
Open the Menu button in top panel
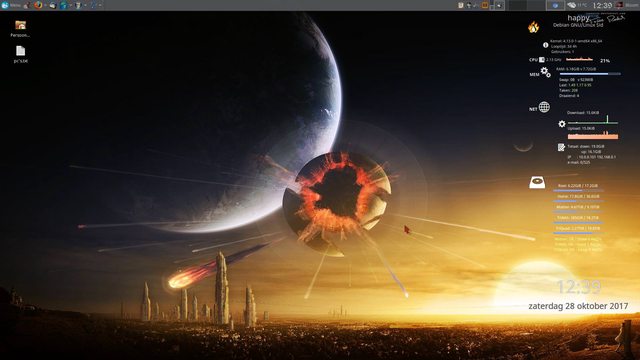pyautogui.click(x=11, y=5)
